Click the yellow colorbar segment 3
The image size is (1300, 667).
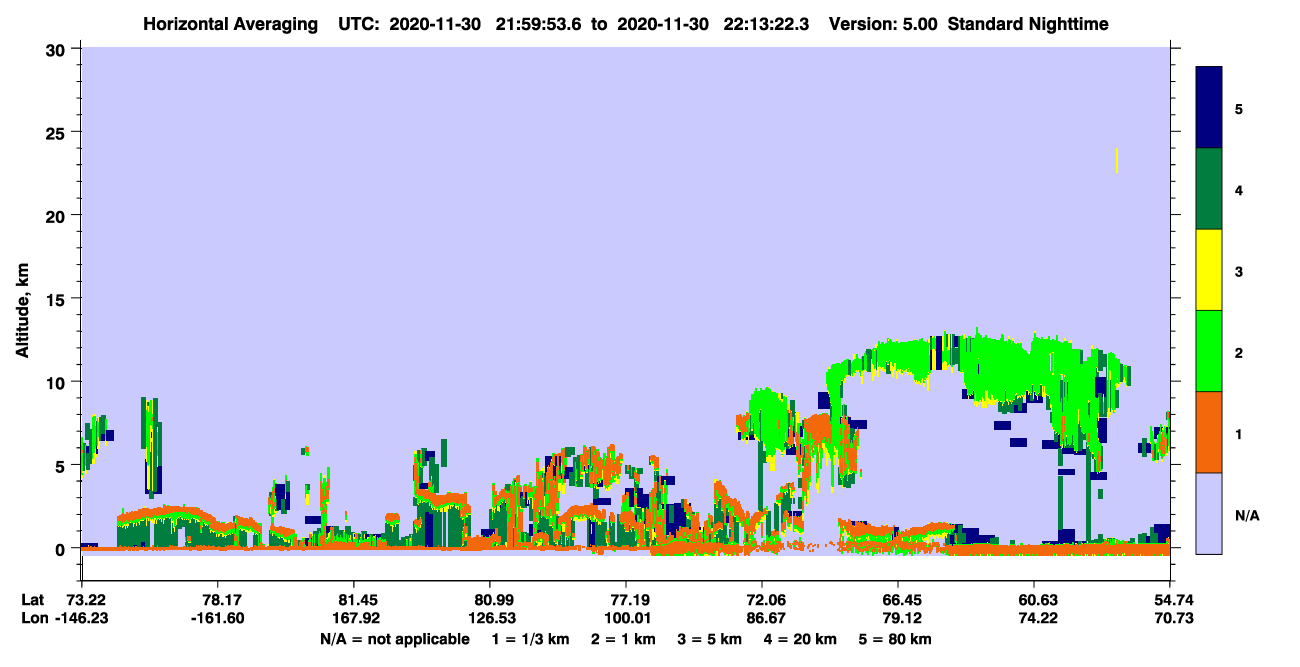click(1209, 270)
